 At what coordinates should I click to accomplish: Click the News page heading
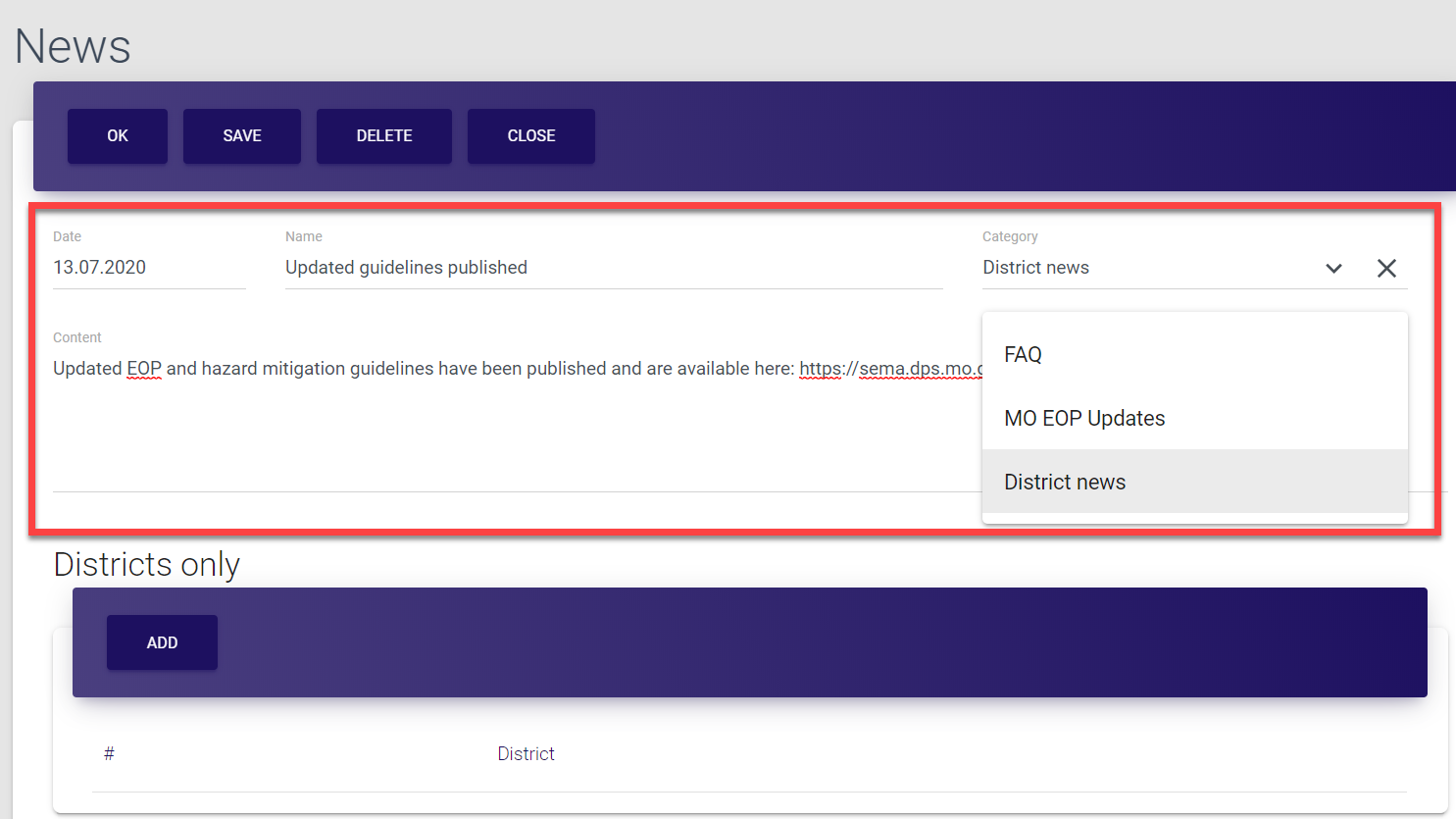click(x=73, y=46)
